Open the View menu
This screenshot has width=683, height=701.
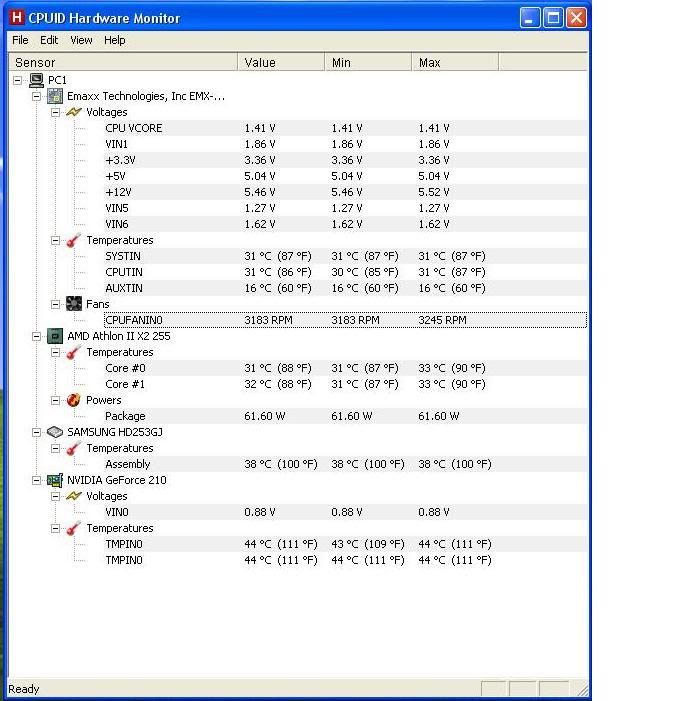[x=81, y=40]
